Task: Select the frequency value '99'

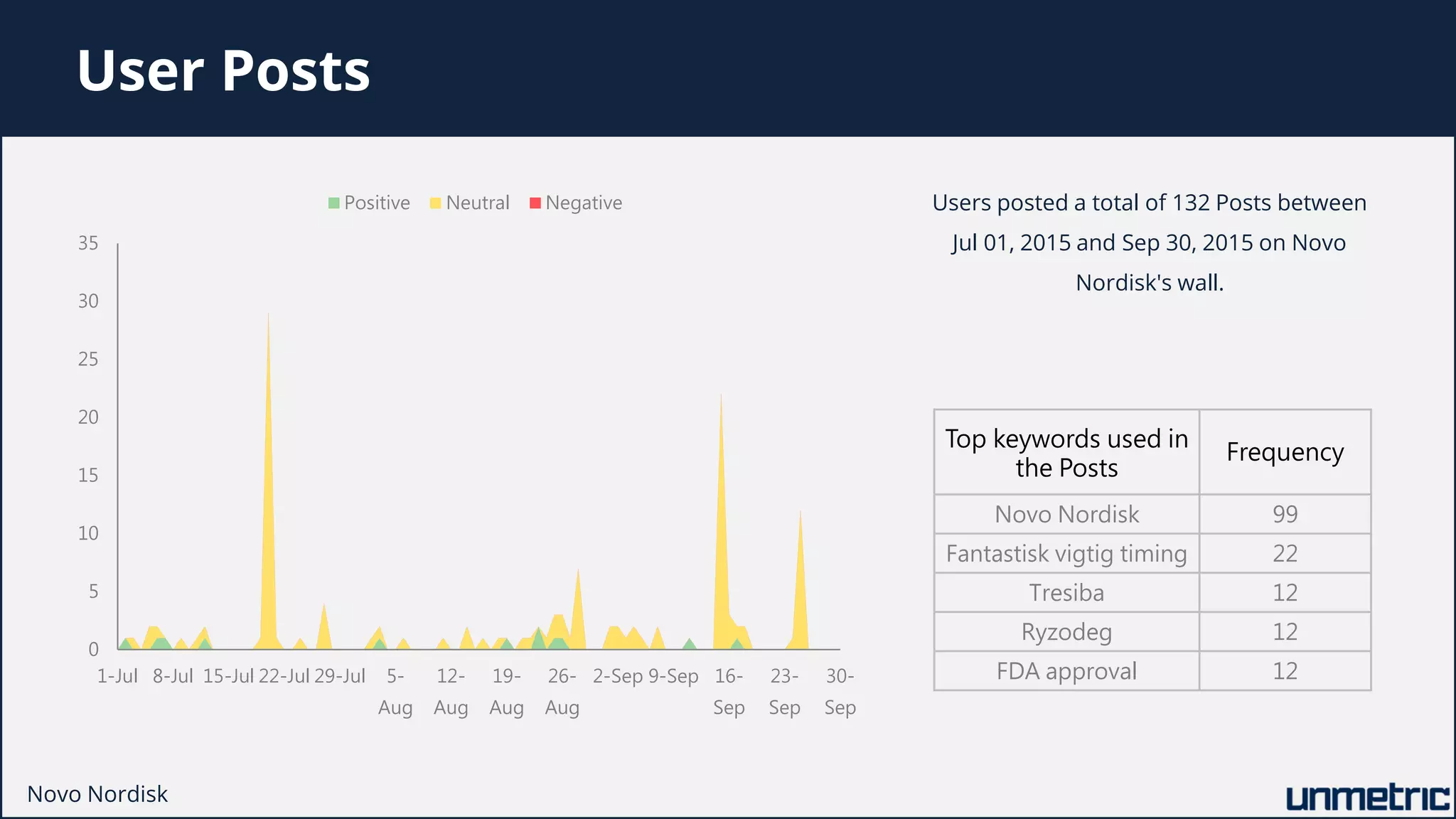Action: (1285, 514)
